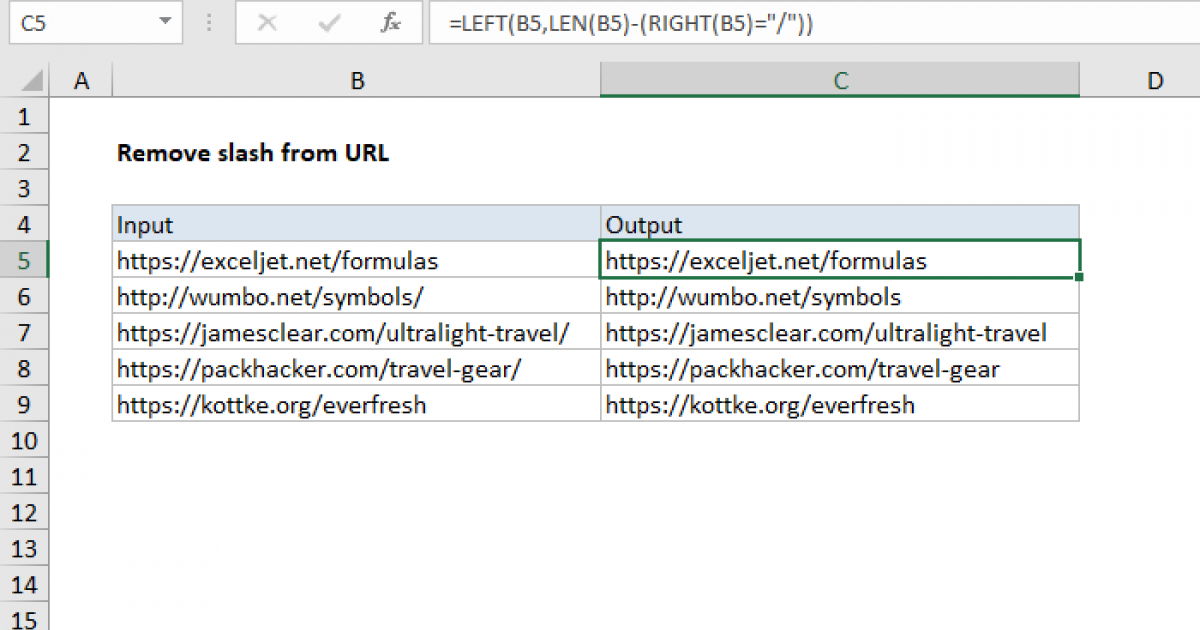Open the Name Box dropdown arrow
Image resolution: width=1200 pixels, height=630 pixels.
pos(163,23)
